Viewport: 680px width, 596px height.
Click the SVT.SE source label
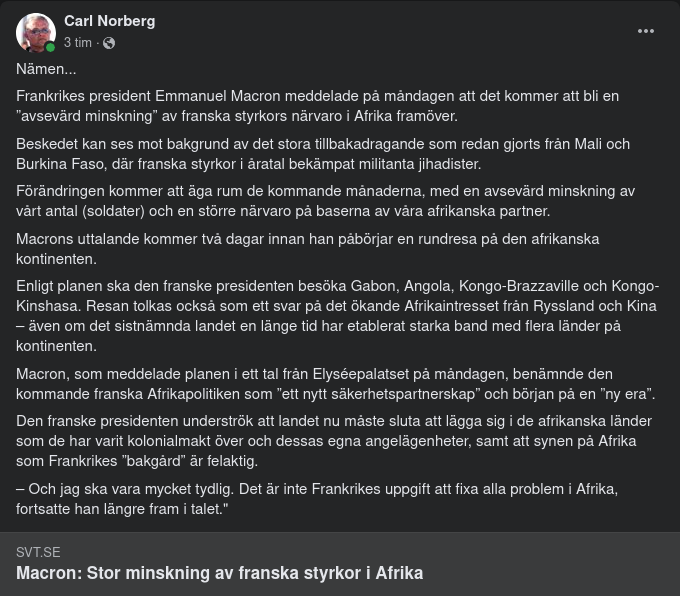pyautogui.click(x=38, y=552)
